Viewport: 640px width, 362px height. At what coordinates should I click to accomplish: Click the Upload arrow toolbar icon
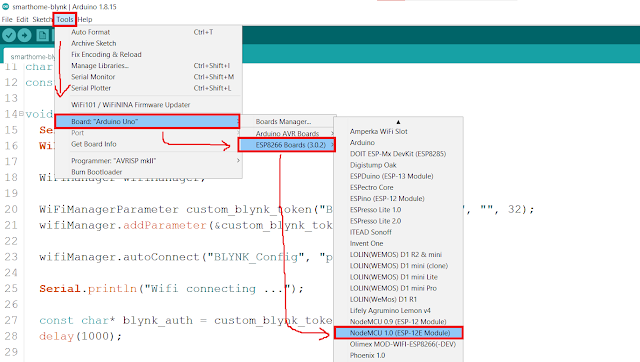click(24, 36)
